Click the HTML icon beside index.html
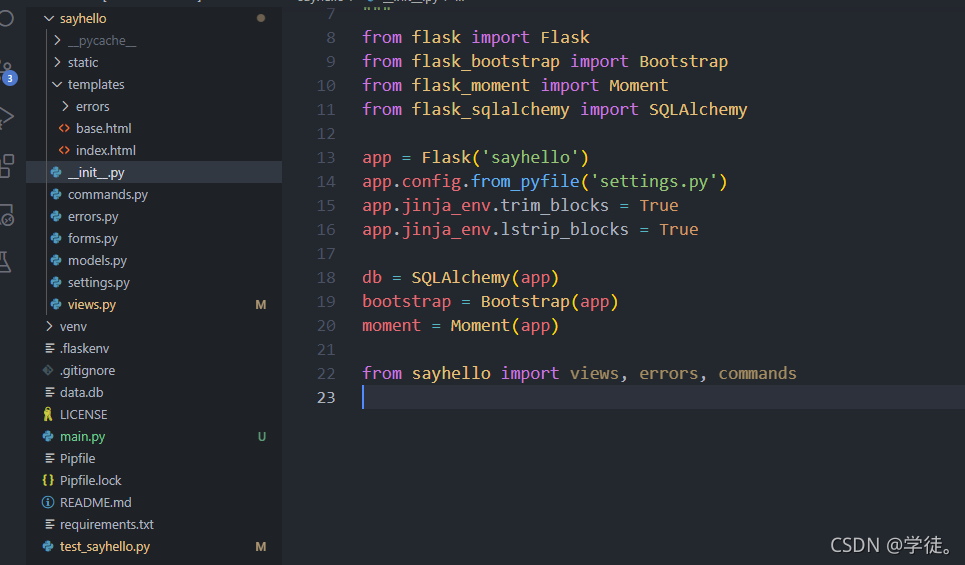Image resolution: width=965 pixels, height=565 pixels. coord(64,150)
